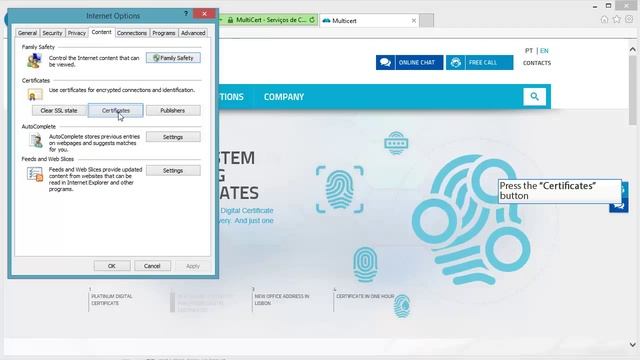Click the Clear SSL state button
Screen dimensions: 640x360
tap(59, 111)
